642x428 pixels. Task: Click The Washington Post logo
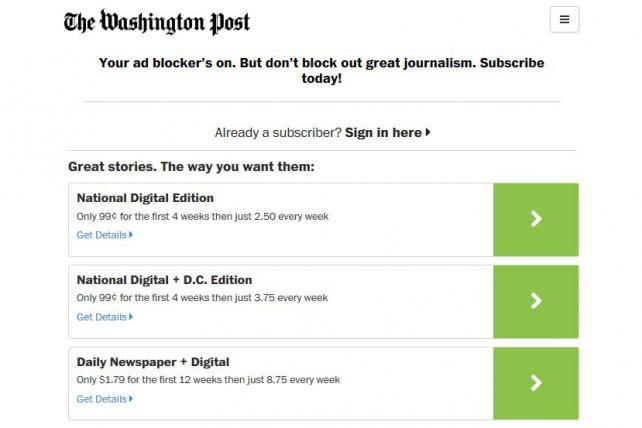[x=156, y=22]
